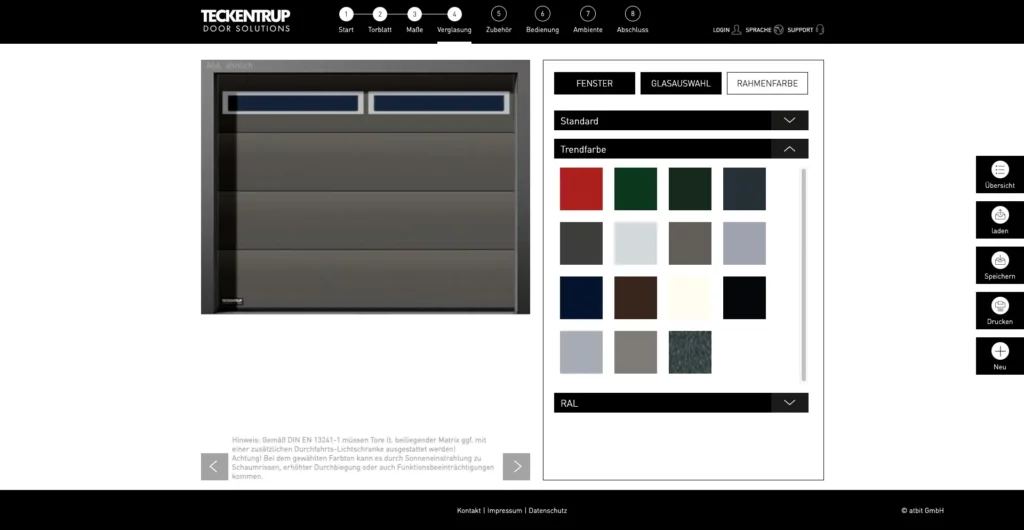This screenshot has width=1024, height=530.
Task: Print configuration via Drucken icon
Action: tap(999, 307)
